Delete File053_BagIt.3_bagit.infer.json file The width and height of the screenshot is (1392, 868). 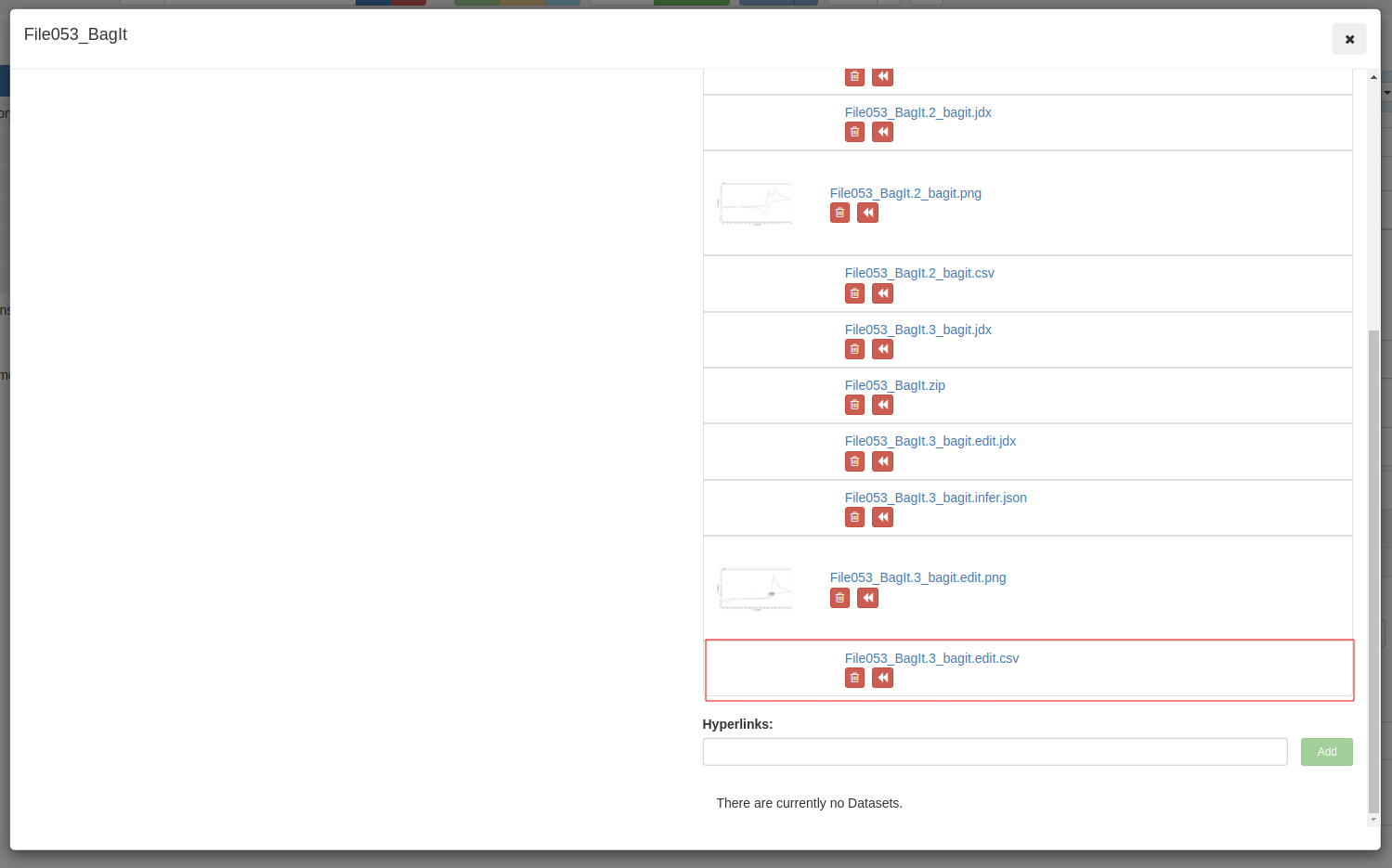[x=854, y=517]
